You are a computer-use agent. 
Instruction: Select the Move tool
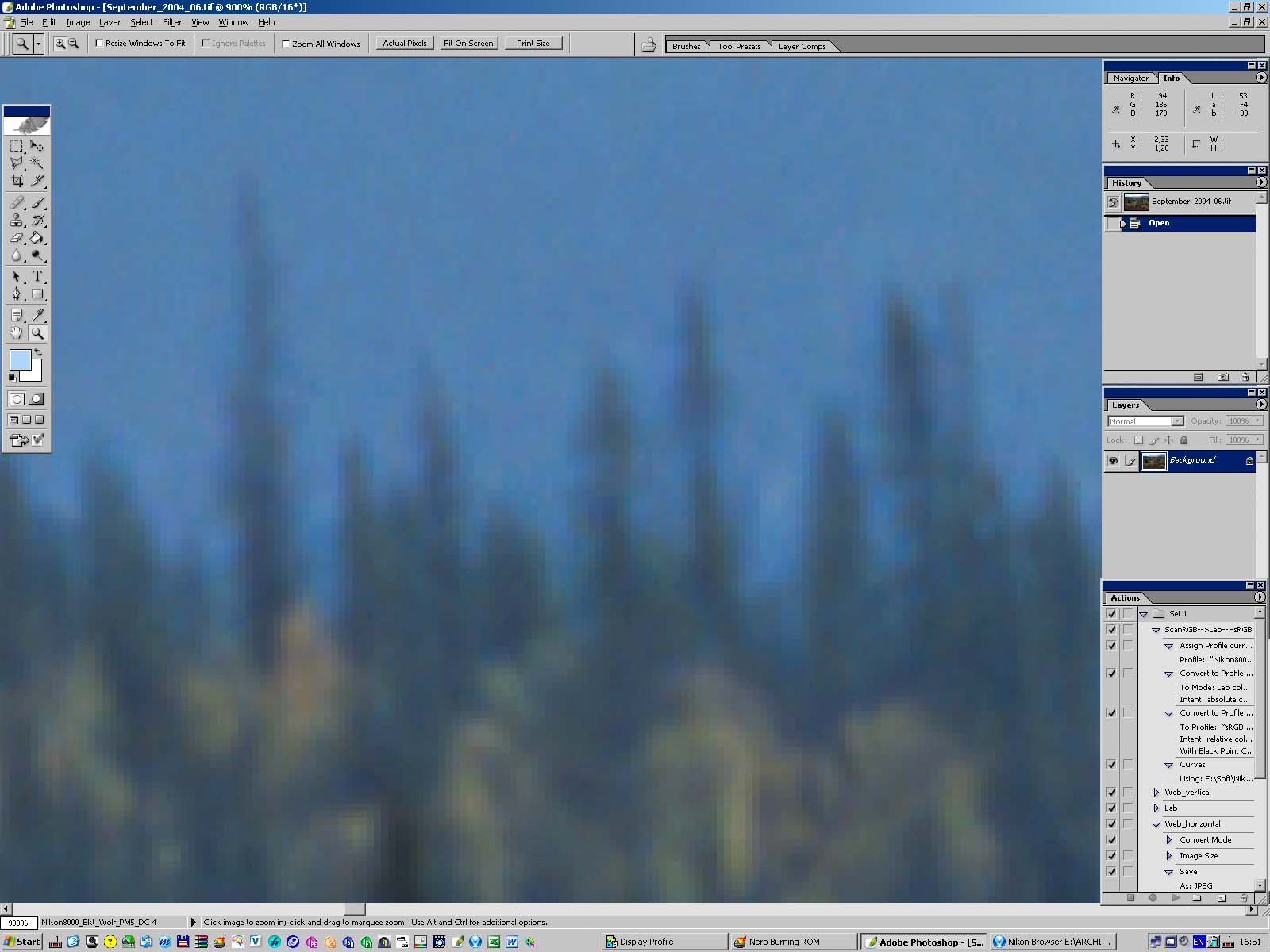click(37, 147)
